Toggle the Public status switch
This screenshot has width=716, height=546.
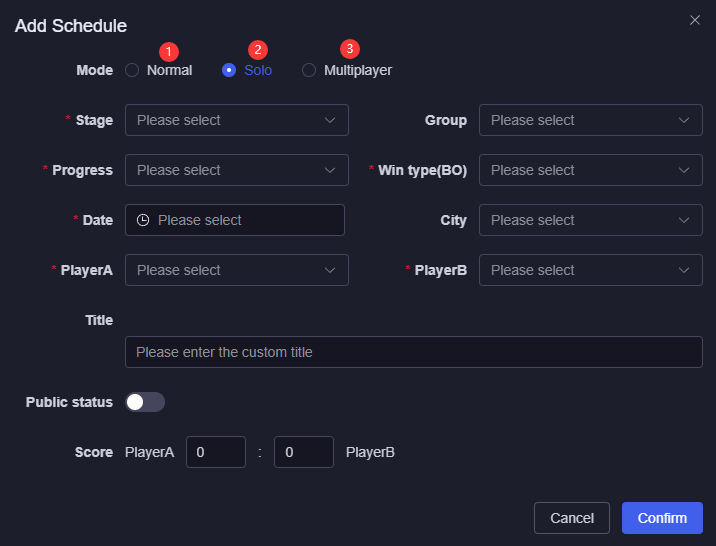145,402
